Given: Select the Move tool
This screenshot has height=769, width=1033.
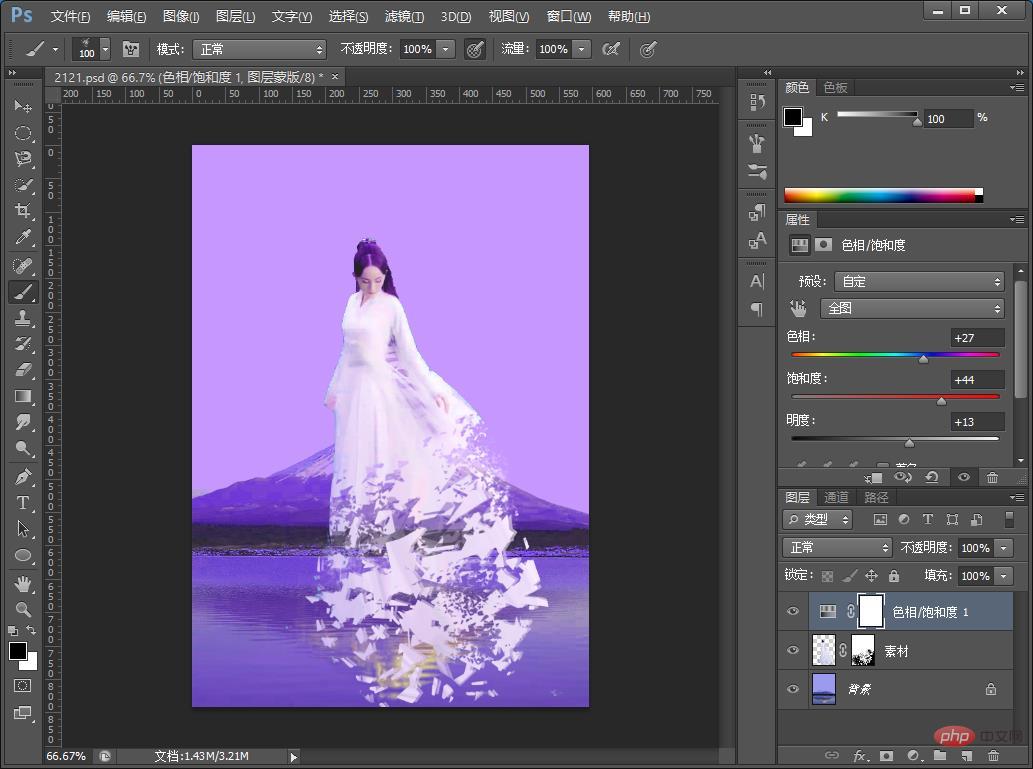Looking at the screenshot, I should pyautogui.click(x=23, y=106).
